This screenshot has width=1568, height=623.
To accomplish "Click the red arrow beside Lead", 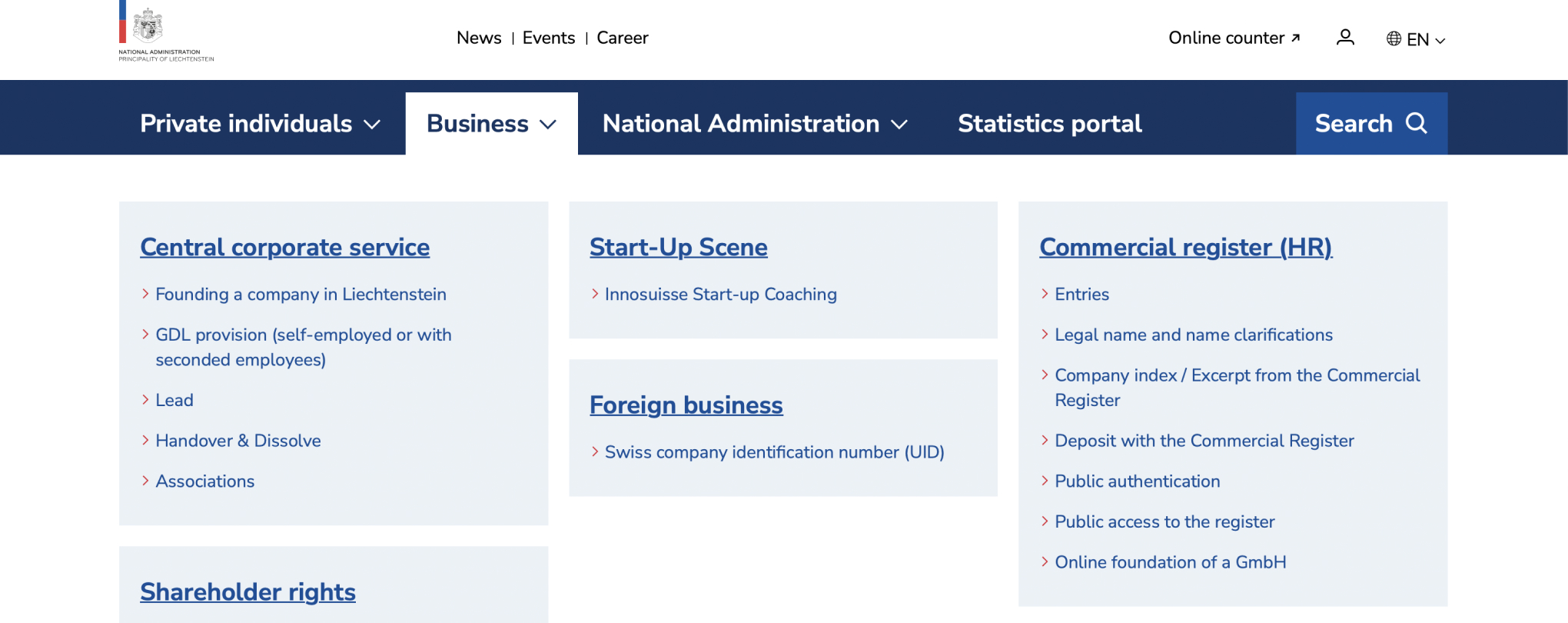I will pyautogui.click(x=145, y=400).
